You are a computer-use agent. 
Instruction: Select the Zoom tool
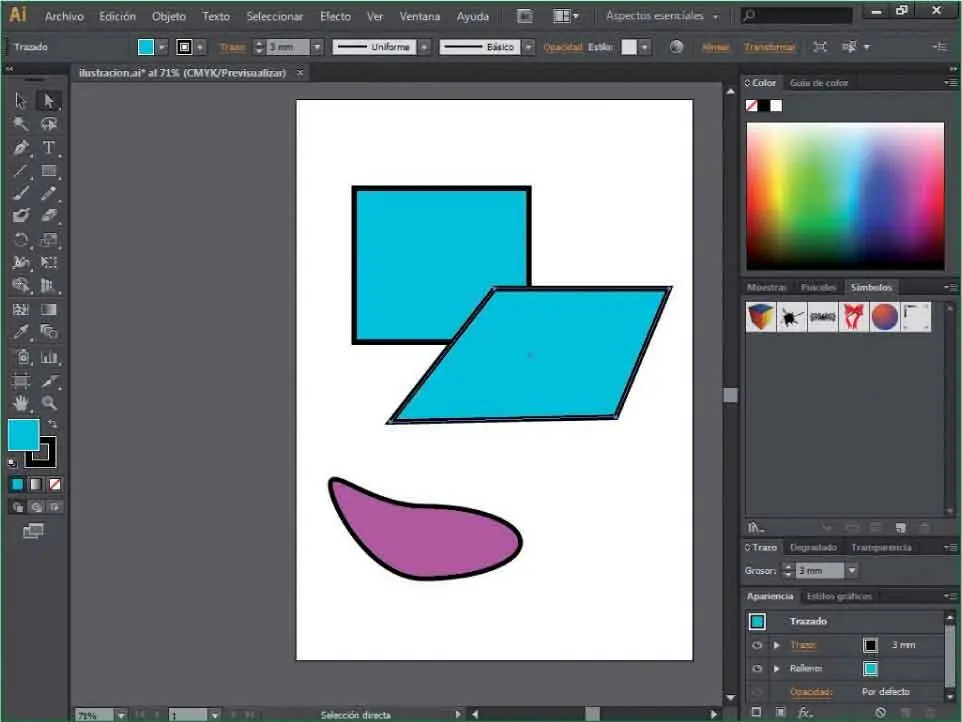tap(48, 403)
